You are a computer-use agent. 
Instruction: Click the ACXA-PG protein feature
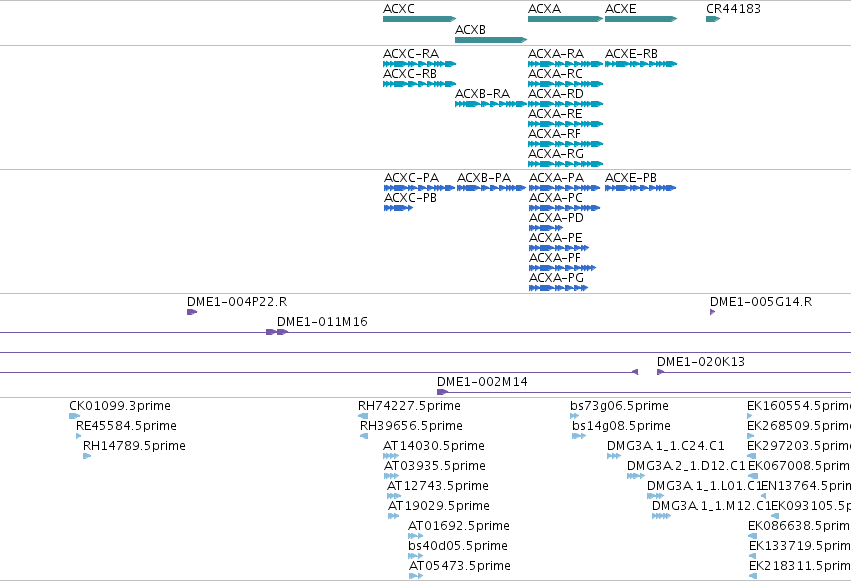pos(558,289)
